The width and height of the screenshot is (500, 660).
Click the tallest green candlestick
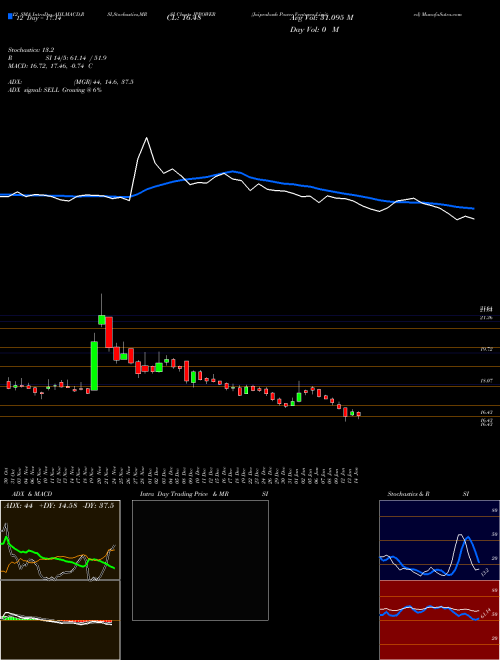point(94,366)
